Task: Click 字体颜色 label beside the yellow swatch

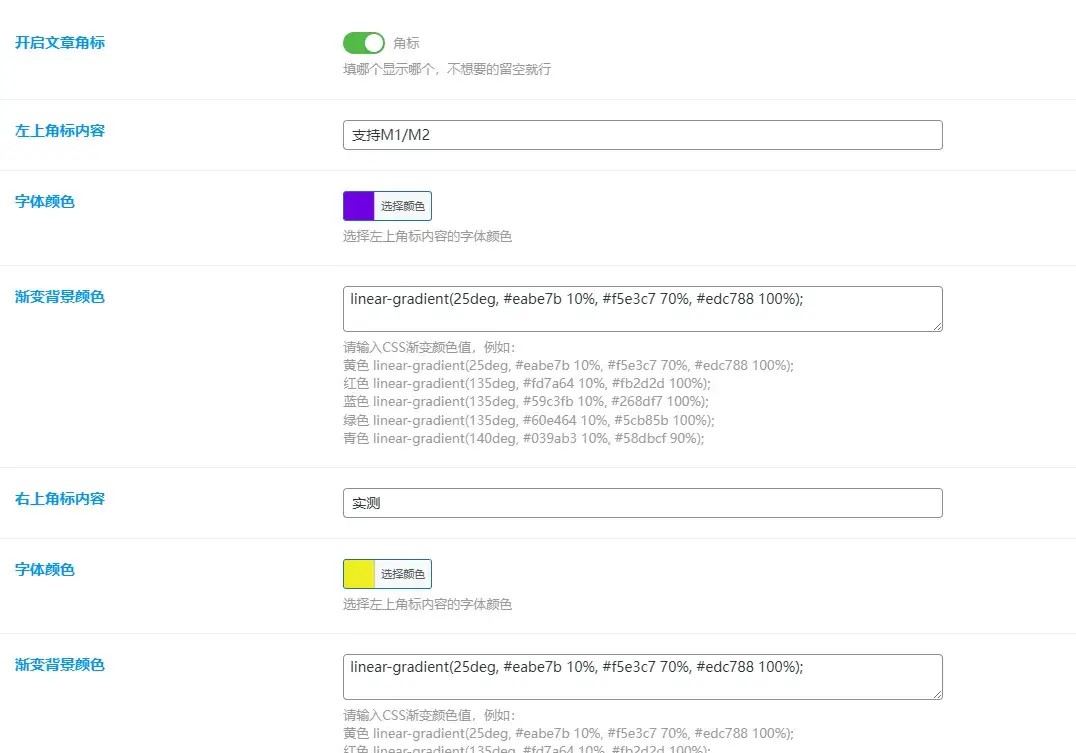Action: click(x=45, y=569)
